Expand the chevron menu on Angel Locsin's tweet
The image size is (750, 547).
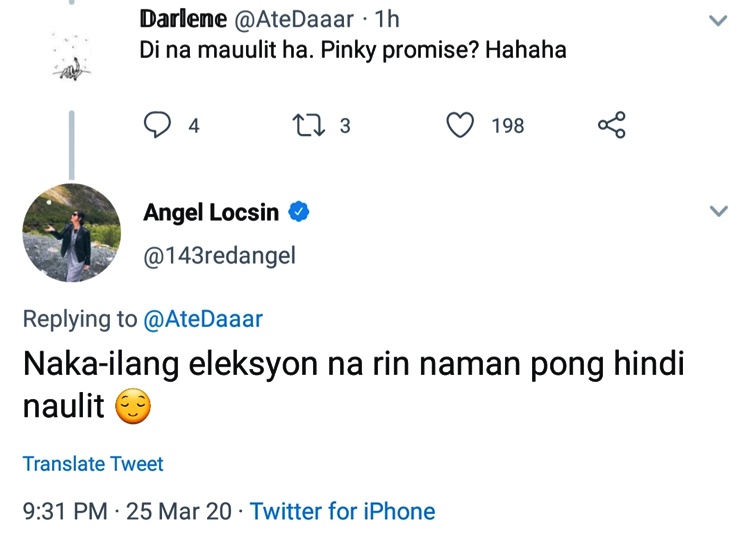(x=717, y=211)
